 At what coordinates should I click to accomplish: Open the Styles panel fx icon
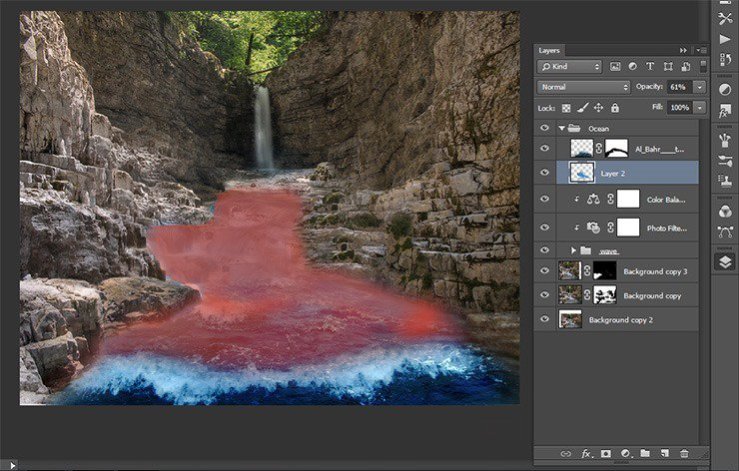pos(725,111)
